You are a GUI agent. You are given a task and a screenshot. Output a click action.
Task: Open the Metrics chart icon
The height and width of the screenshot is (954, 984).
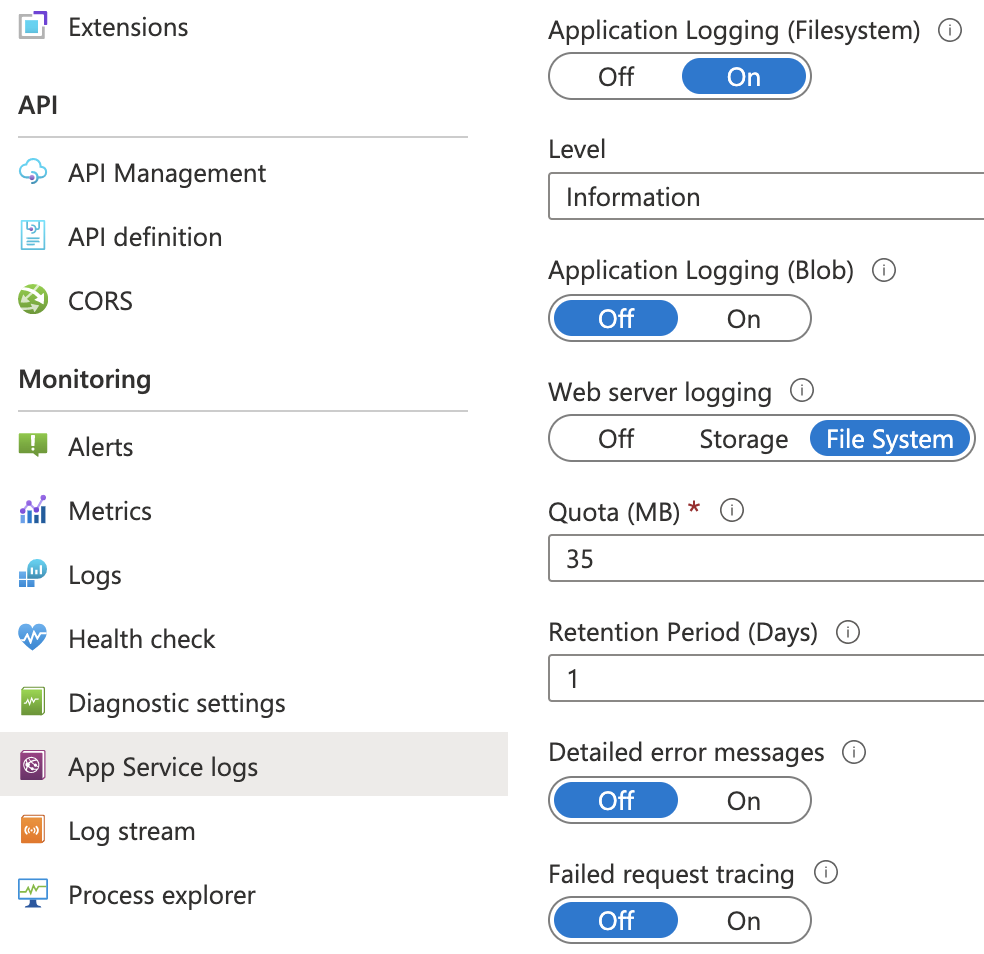coord(33,511)
